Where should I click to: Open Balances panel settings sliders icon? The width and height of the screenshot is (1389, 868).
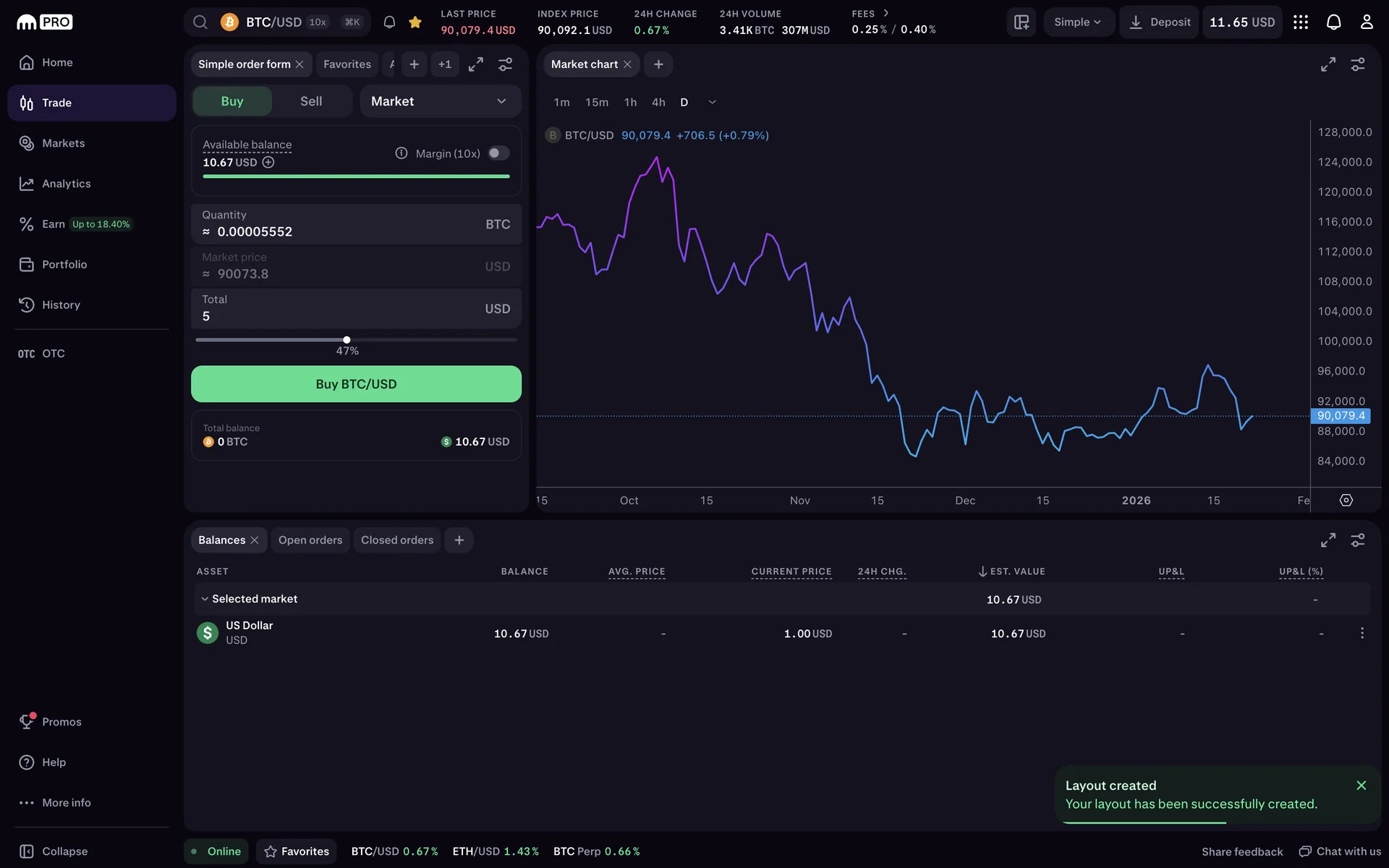coord(1358,540)
